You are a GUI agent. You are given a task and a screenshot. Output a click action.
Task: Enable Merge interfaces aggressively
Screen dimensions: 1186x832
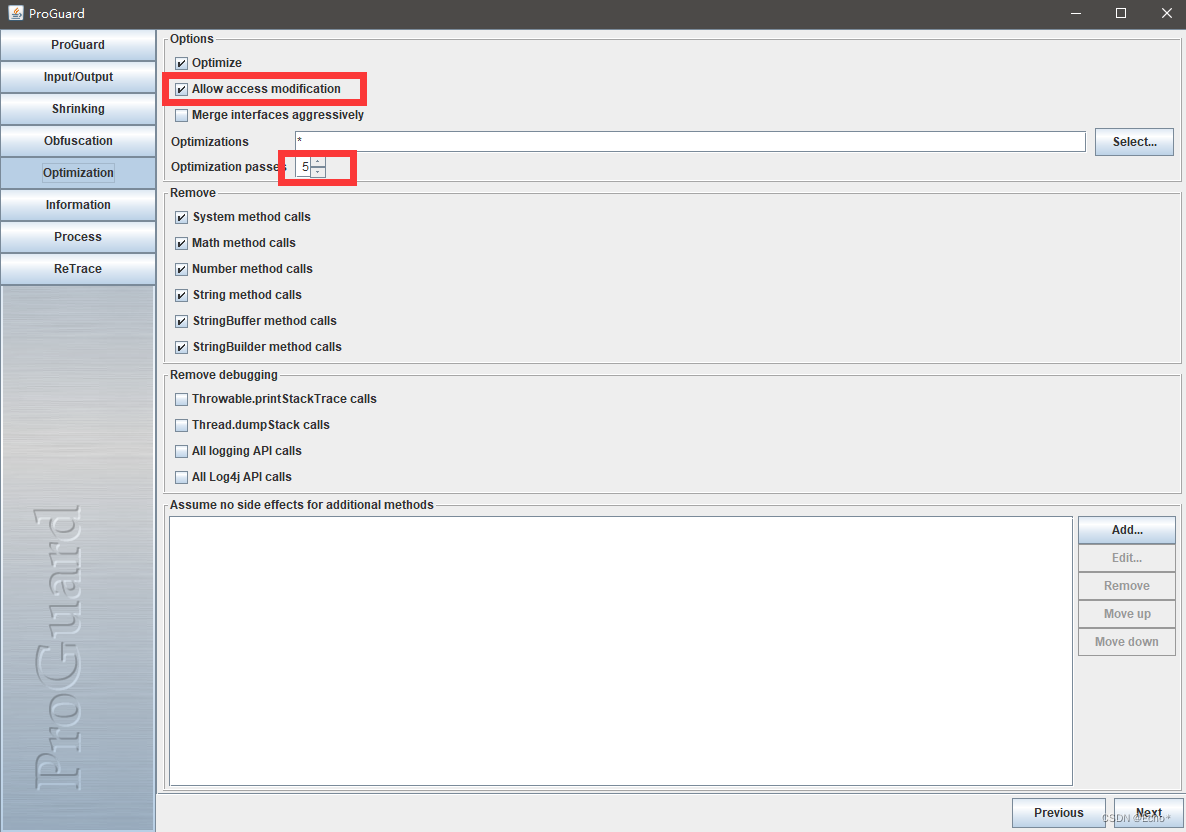pos(182,116)
